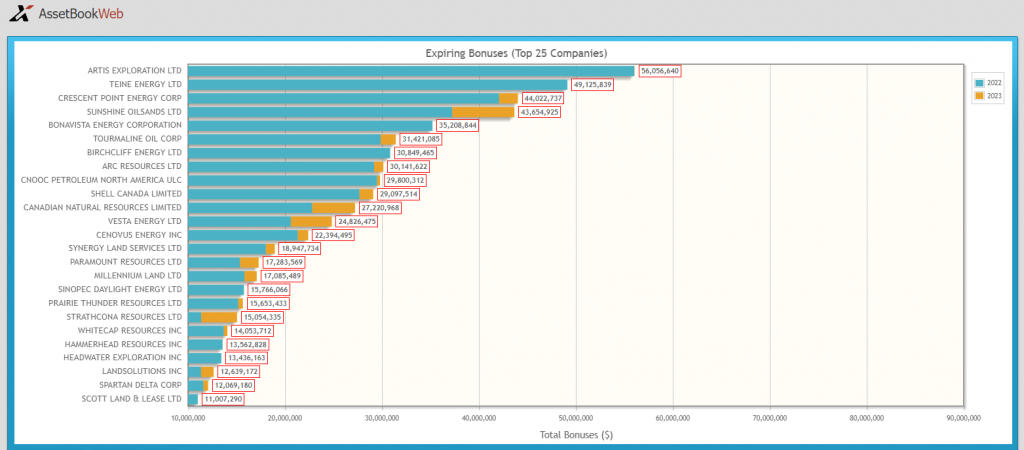The image size is (1024, 450).
Task: Select the SUNSHINE OILSANDS LTD label
Action: tap(135, 112)
